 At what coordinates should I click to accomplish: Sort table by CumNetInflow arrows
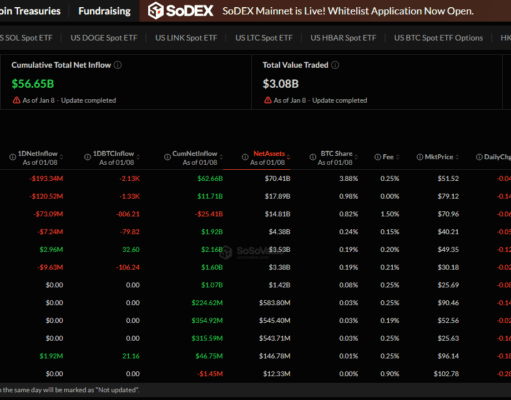pyautogui.click(x=221, y=157)
